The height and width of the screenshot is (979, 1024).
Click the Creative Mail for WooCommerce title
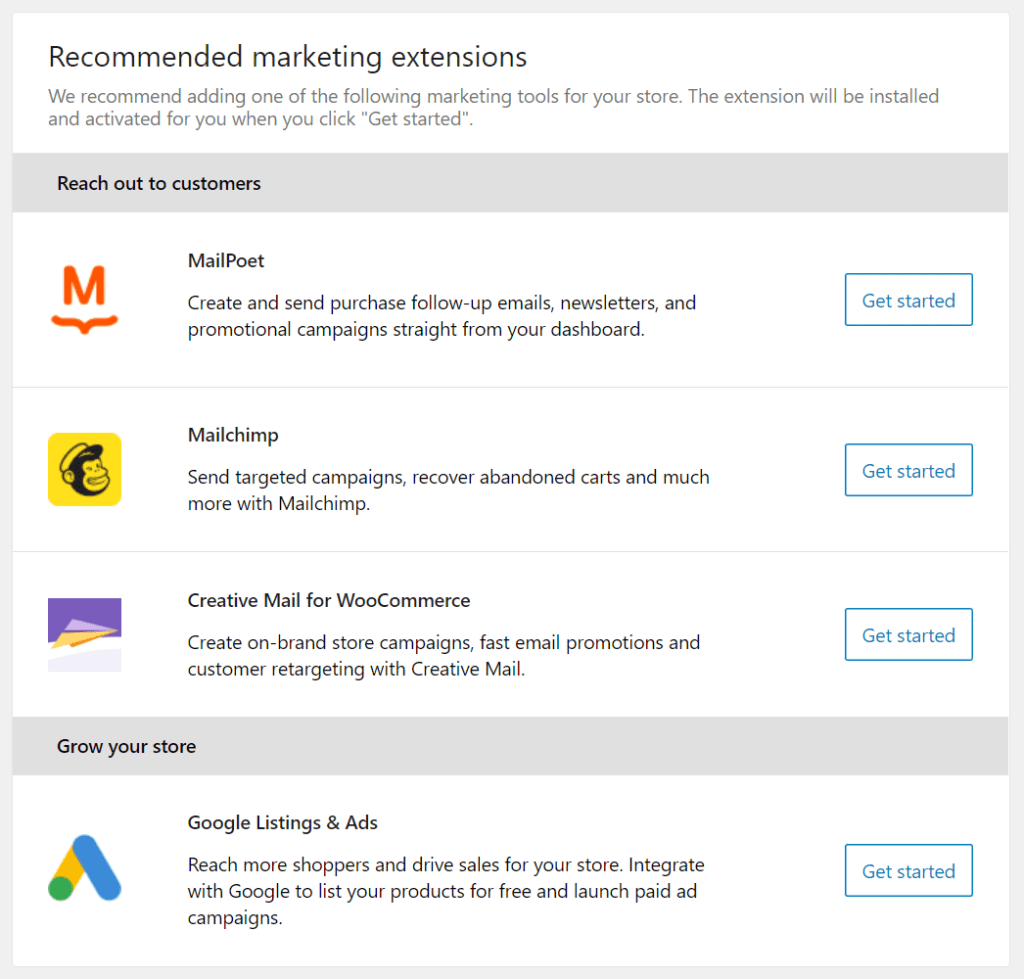329,601
